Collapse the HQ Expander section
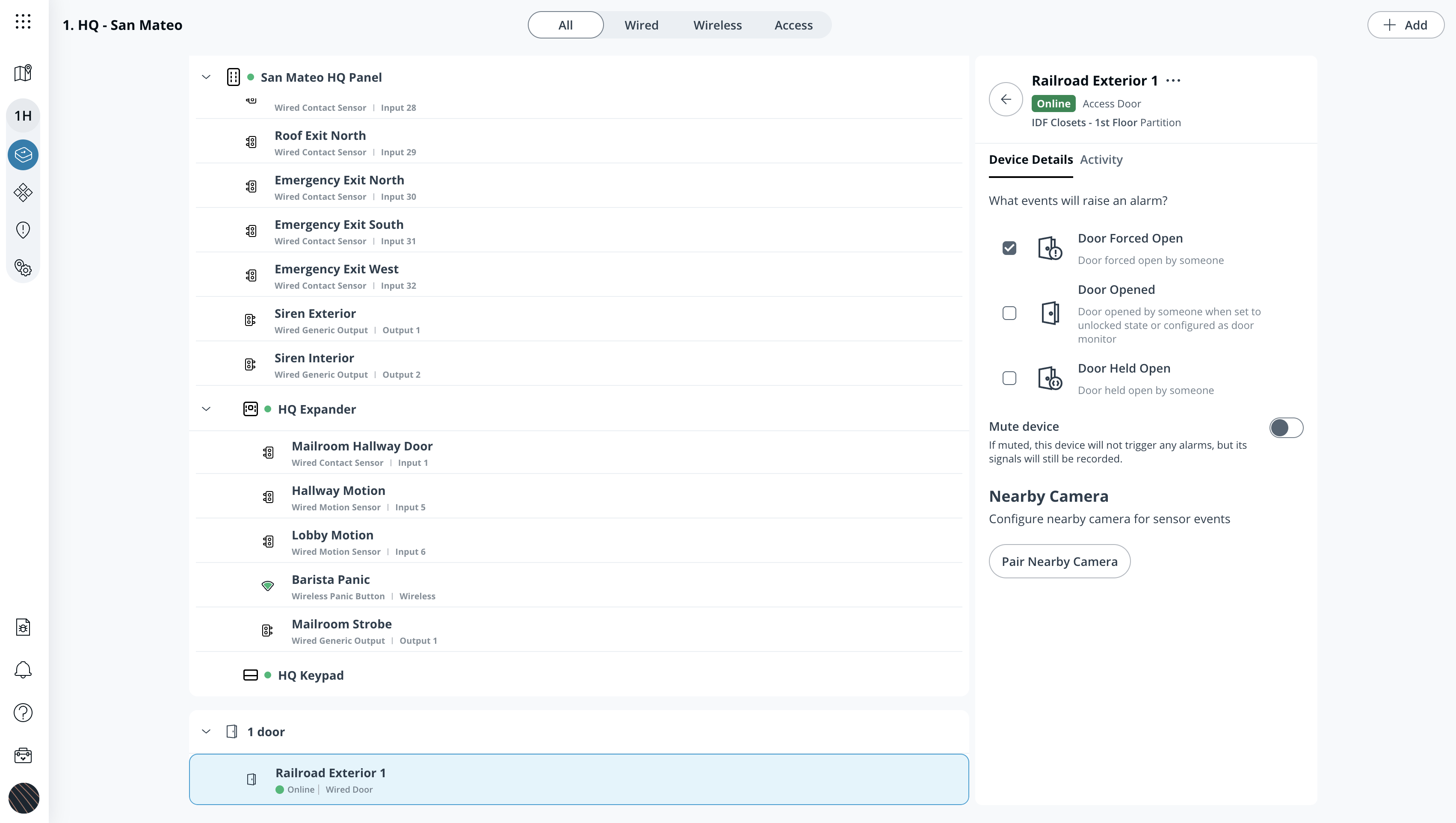1456x823 pixels. click(x=206, y=409)
